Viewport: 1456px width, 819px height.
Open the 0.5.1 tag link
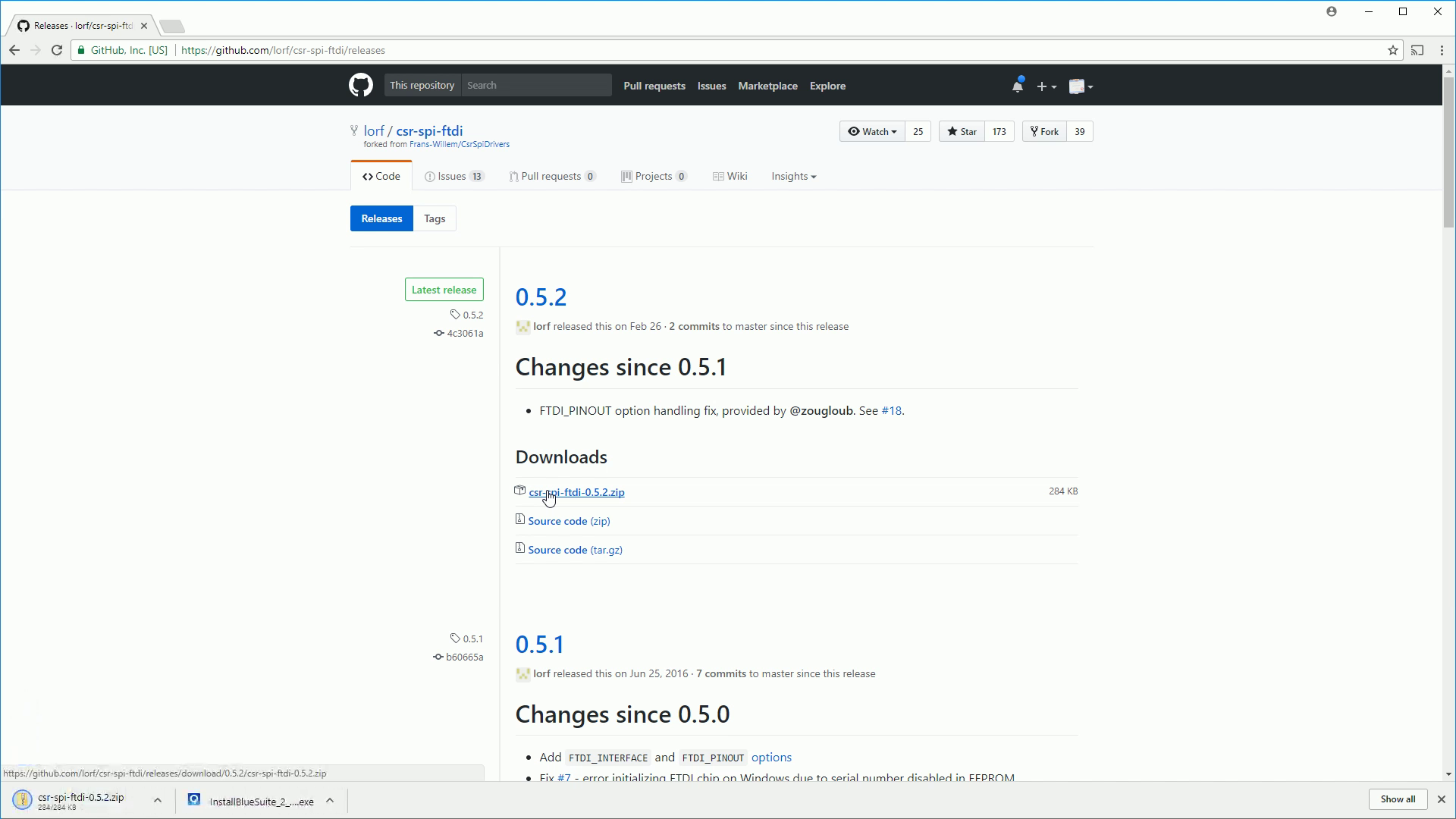(466, 639)
